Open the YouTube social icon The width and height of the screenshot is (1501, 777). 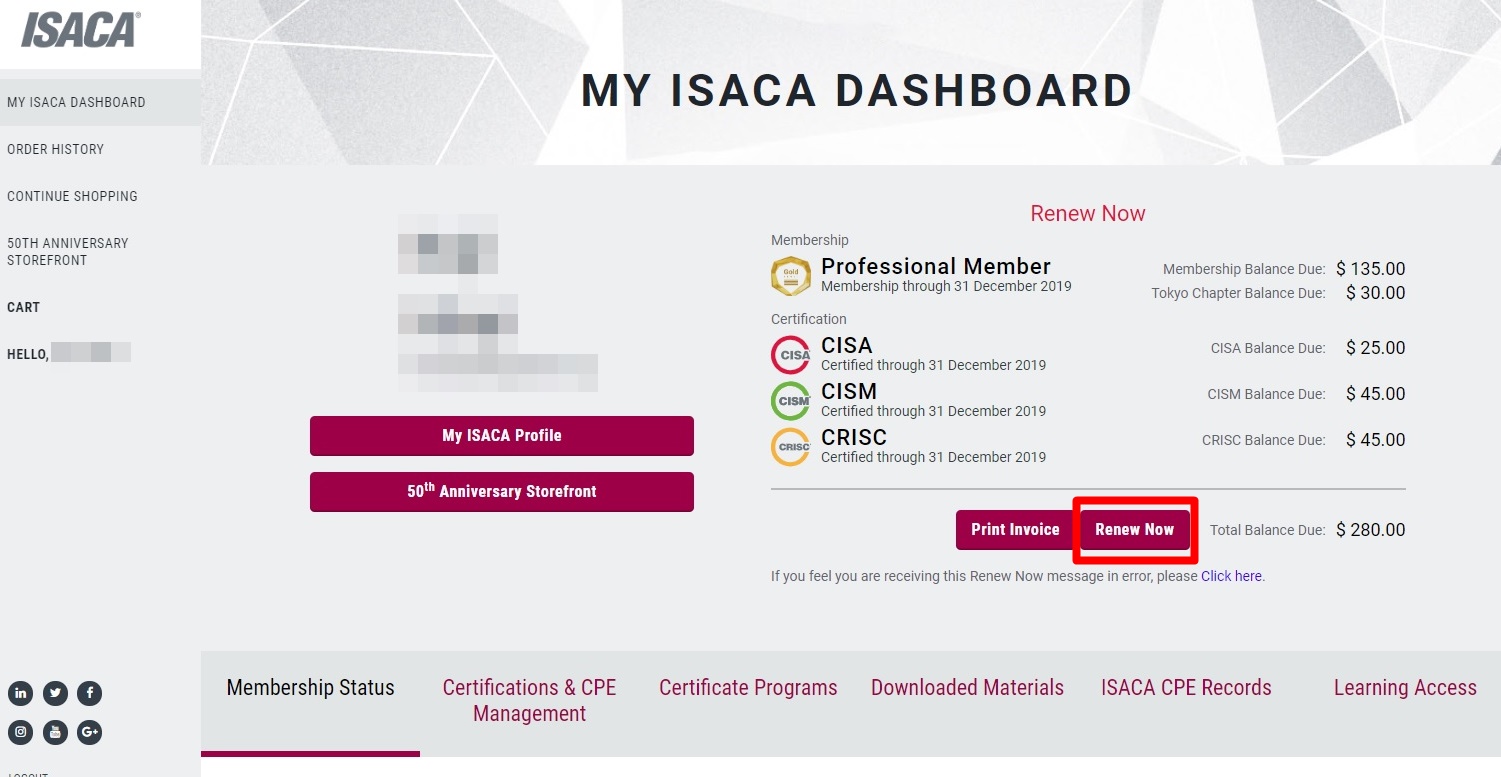pyautogui.click(x=55, y=732)
